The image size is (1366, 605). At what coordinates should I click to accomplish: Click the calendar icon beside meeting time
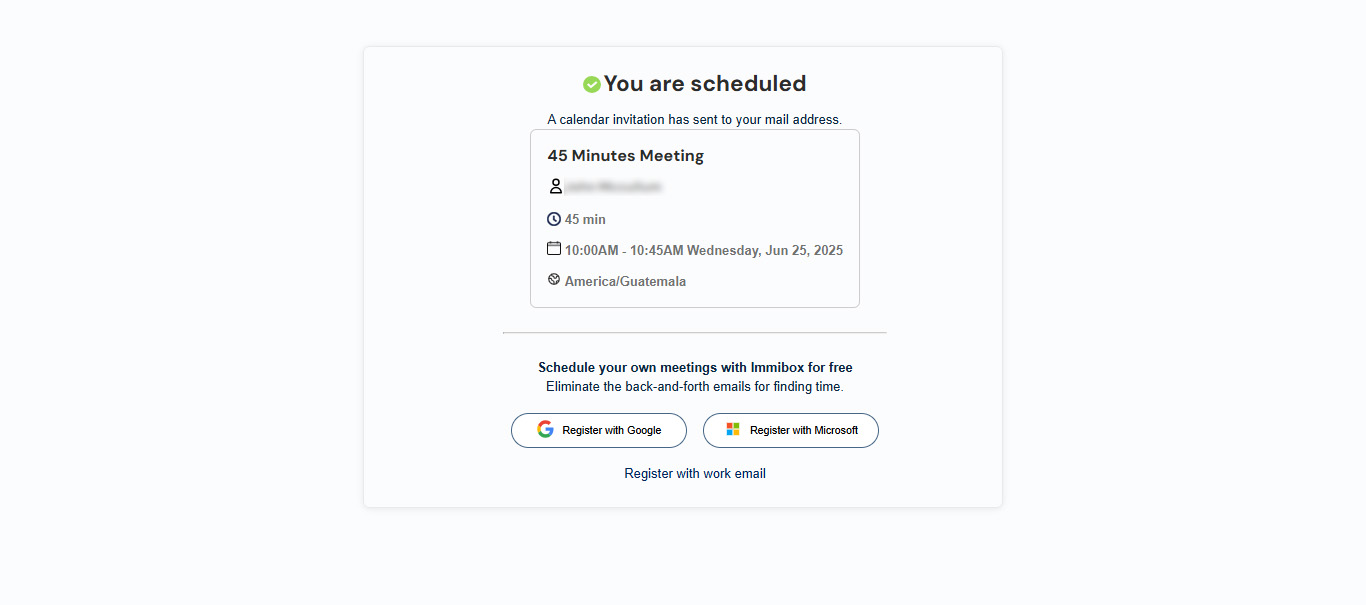pos(554,248)
